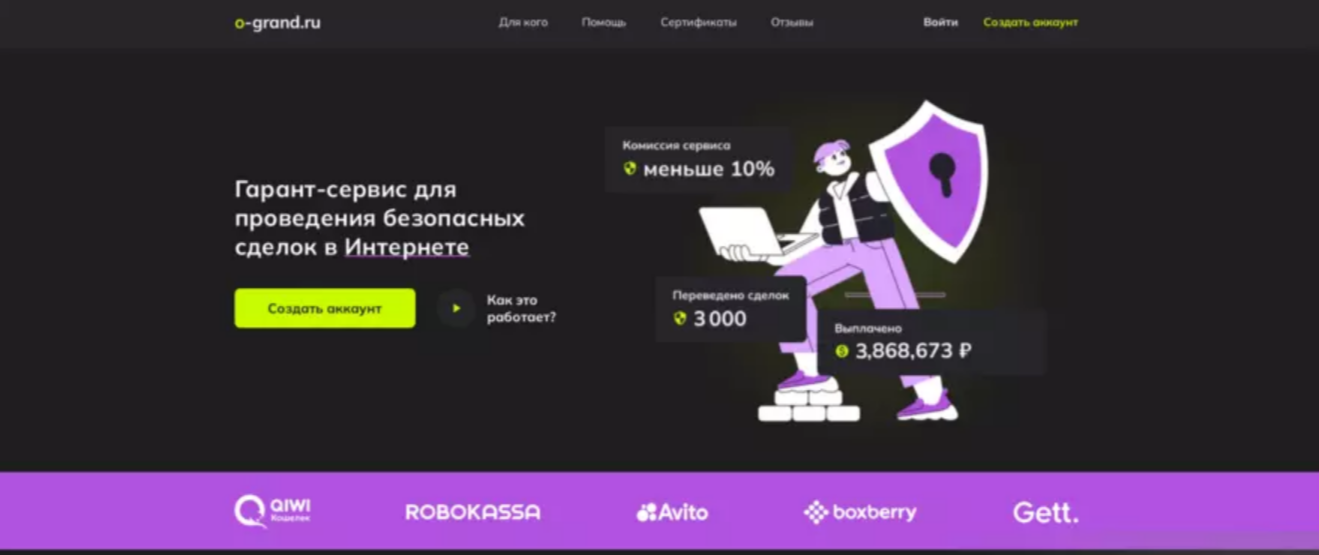
Task: Click the Avito partner logo
Action: point(672,512)
